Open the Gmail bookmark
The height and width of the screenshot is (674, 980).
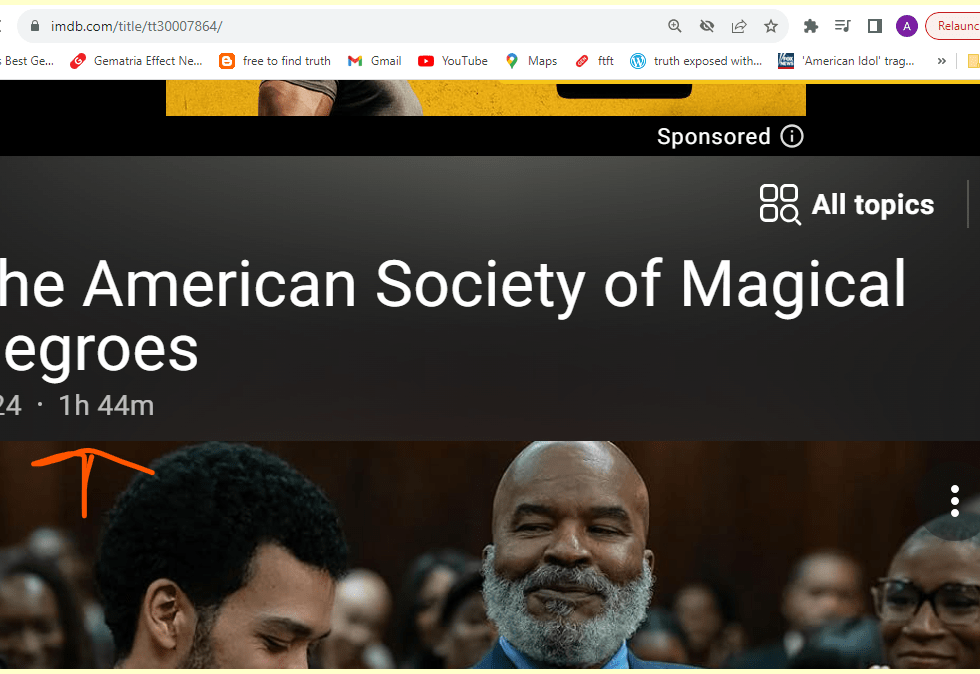374,61
